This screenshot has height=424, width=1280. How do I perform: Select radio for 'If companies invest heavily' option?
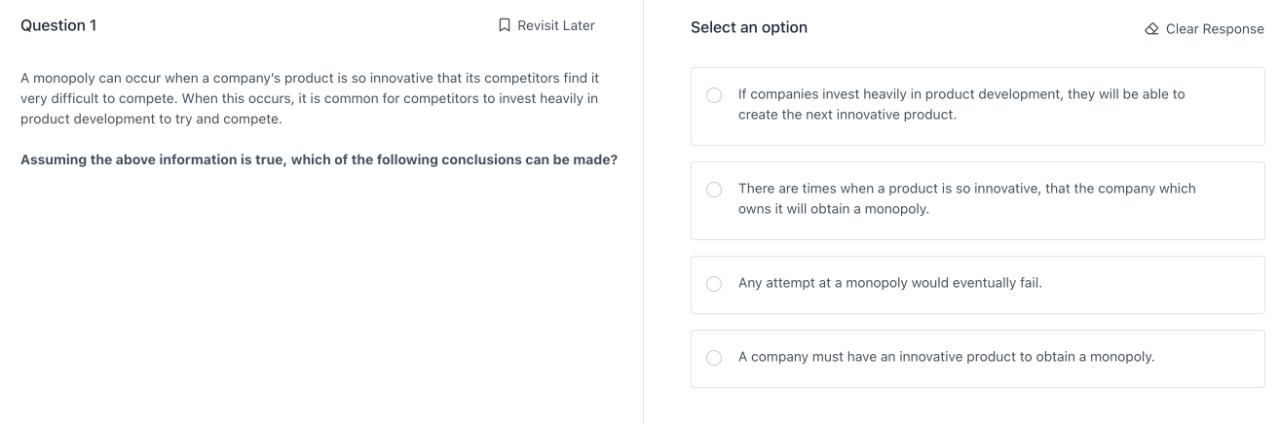[714, 95]
